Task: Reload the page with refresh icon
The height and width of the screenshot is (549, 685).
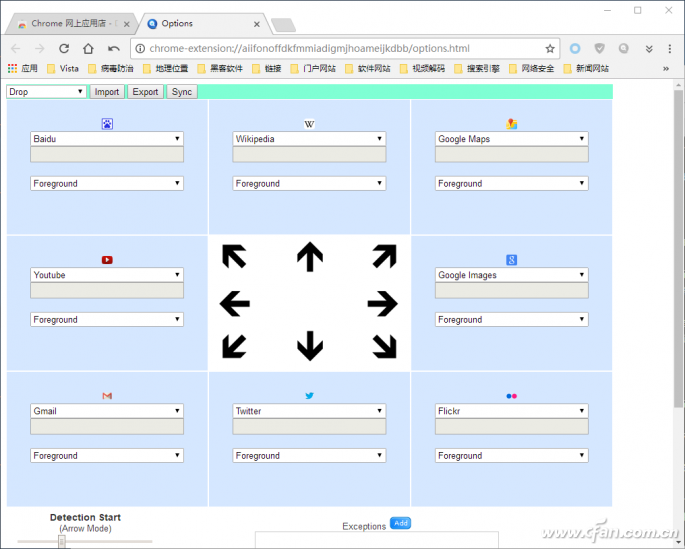Action: 64,48
